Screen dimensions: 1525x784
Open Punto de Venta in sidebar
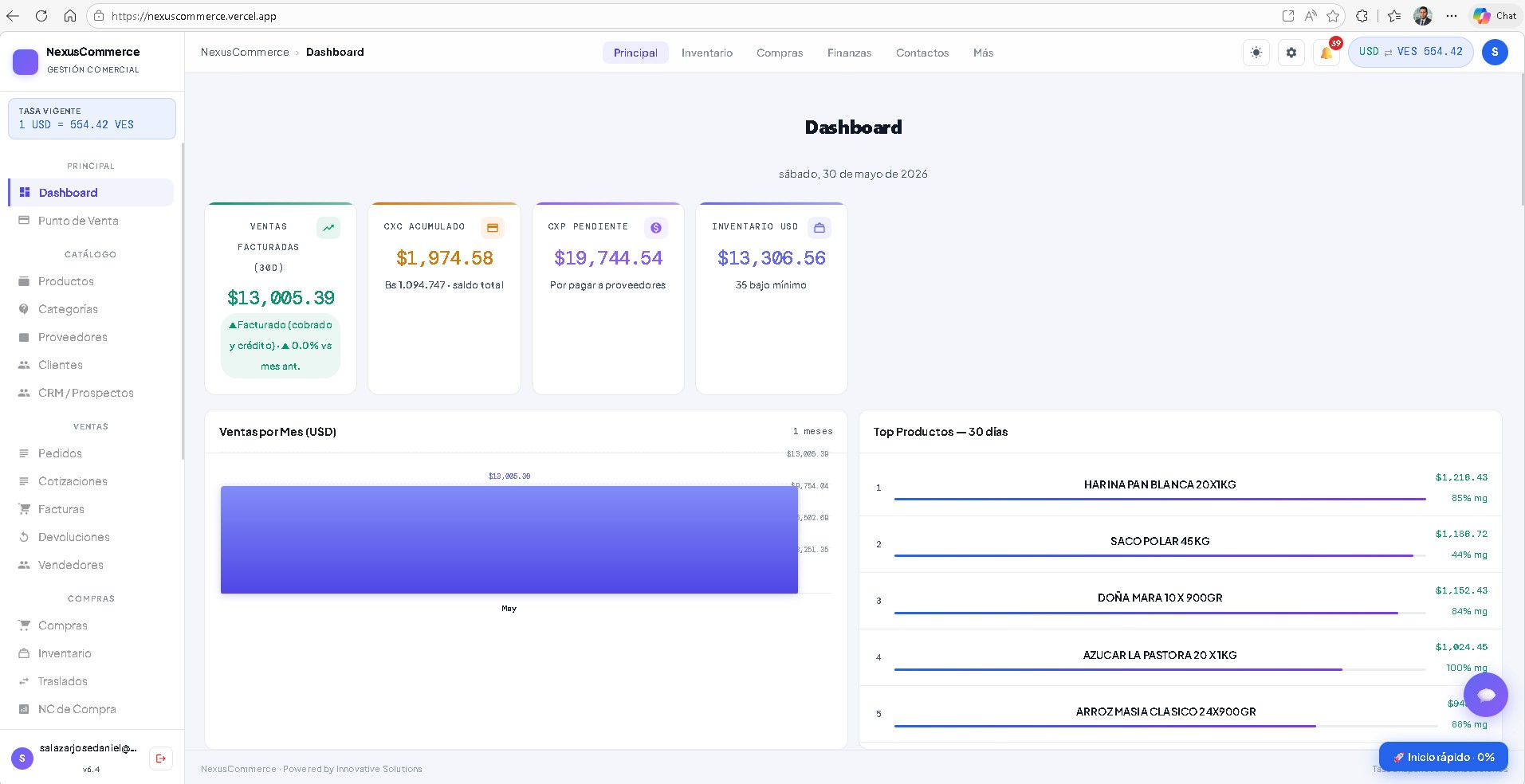(x=91, y=221)
